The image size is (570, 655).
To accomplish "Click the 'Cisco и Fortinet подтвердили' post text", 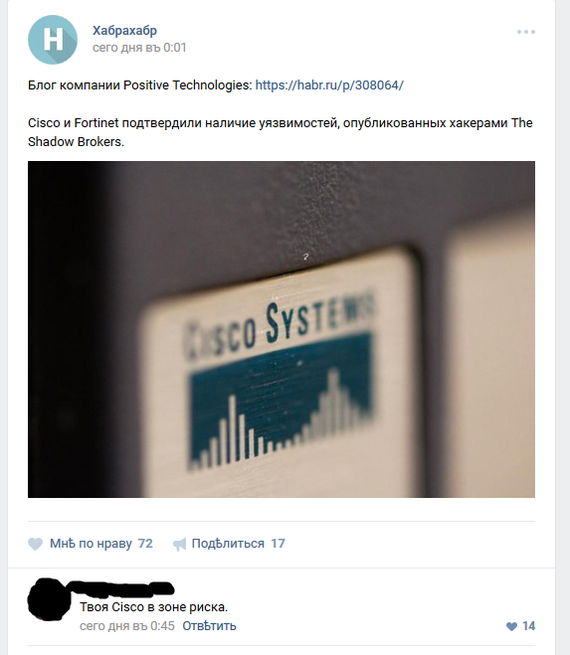I will point(280,132).
